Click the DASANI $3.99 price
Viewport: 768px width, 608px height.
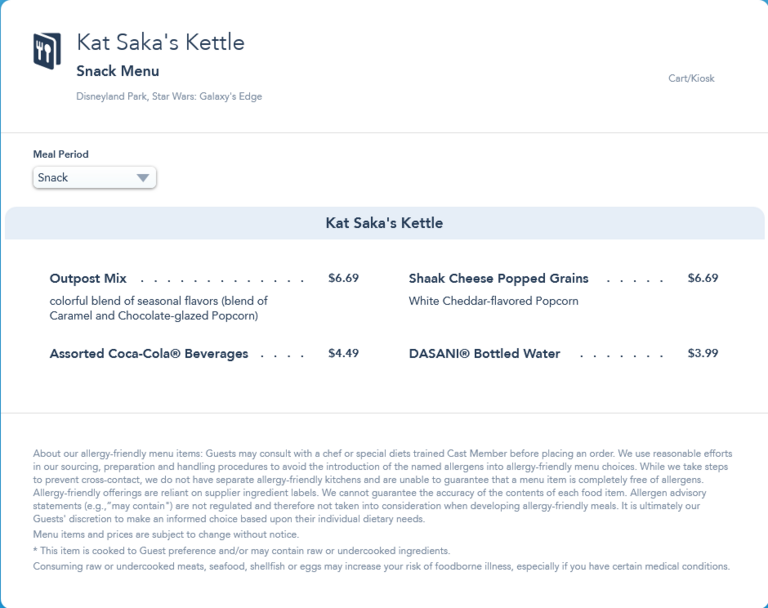point(702,353)
